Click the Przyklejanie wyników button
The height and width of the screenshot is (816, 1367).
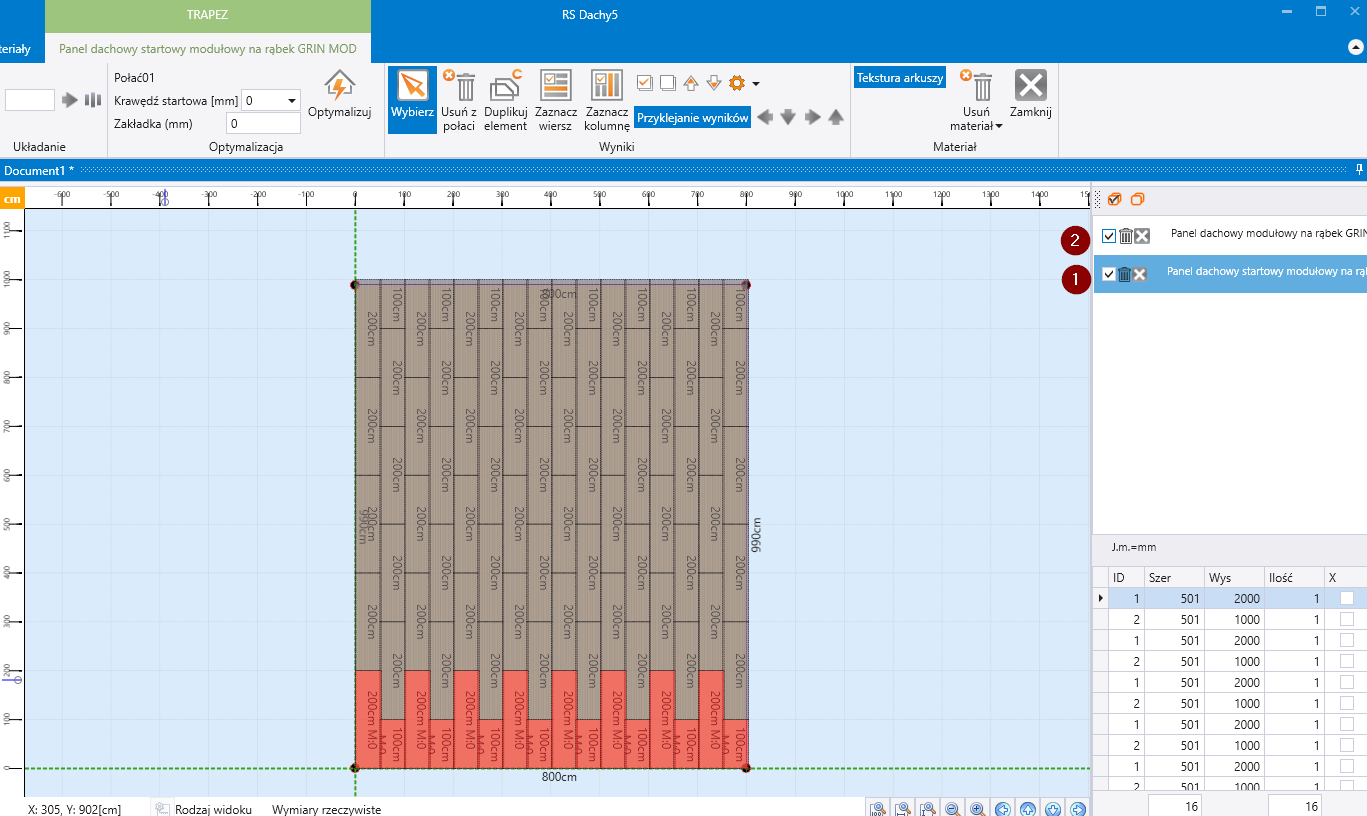[x=692, y=118]
